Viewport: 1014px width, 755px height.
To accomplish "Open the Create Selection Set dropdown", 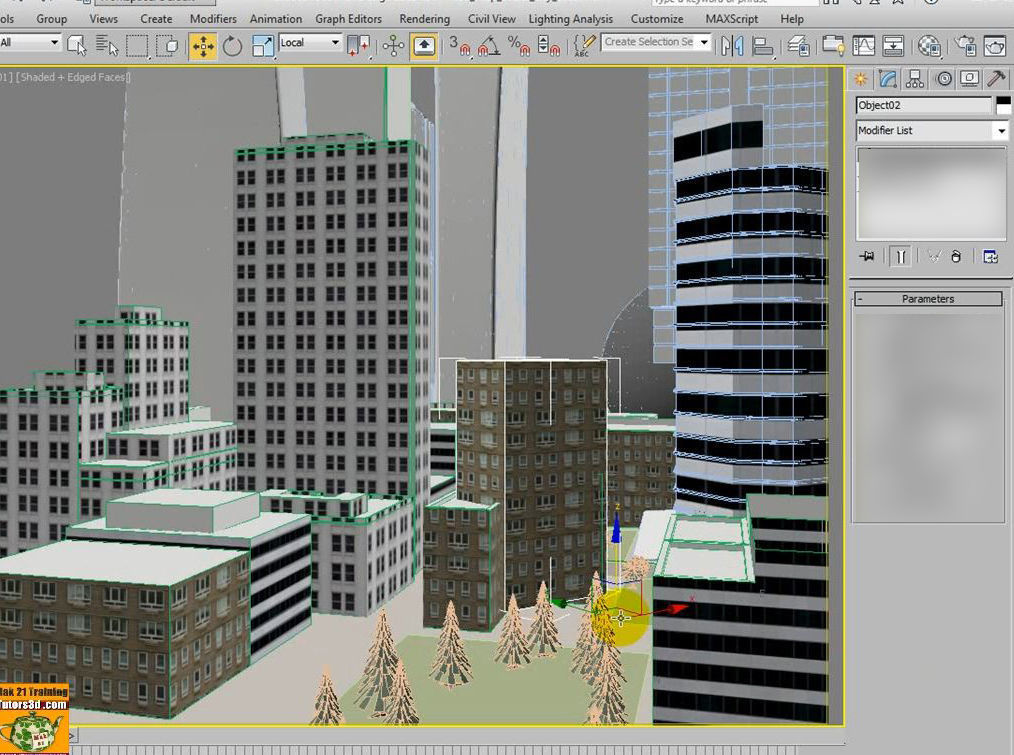I will click(x=656, y=42).
